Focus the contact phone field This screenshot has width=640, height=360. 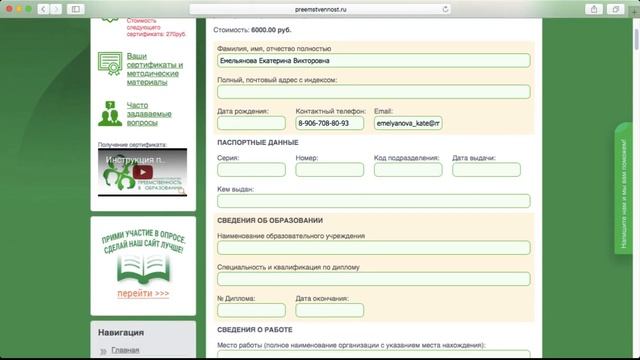(329, 123)
